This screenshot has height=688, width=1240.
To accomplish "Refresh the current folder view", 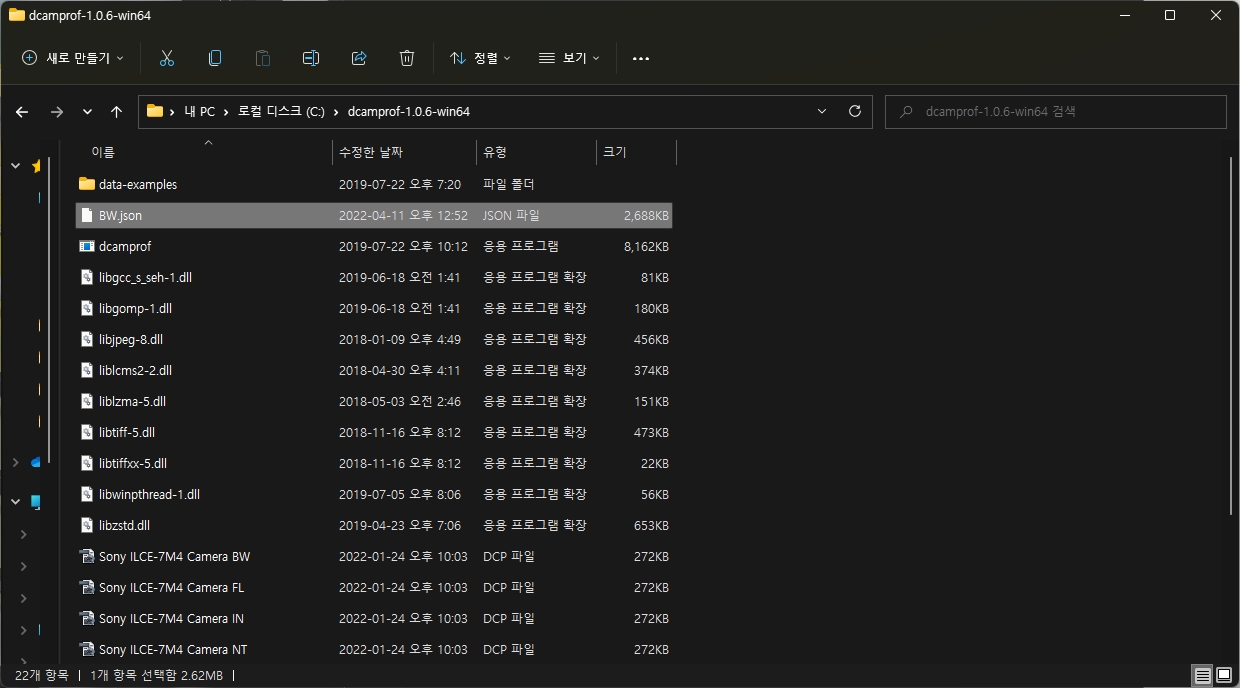I will click(854, 111).
